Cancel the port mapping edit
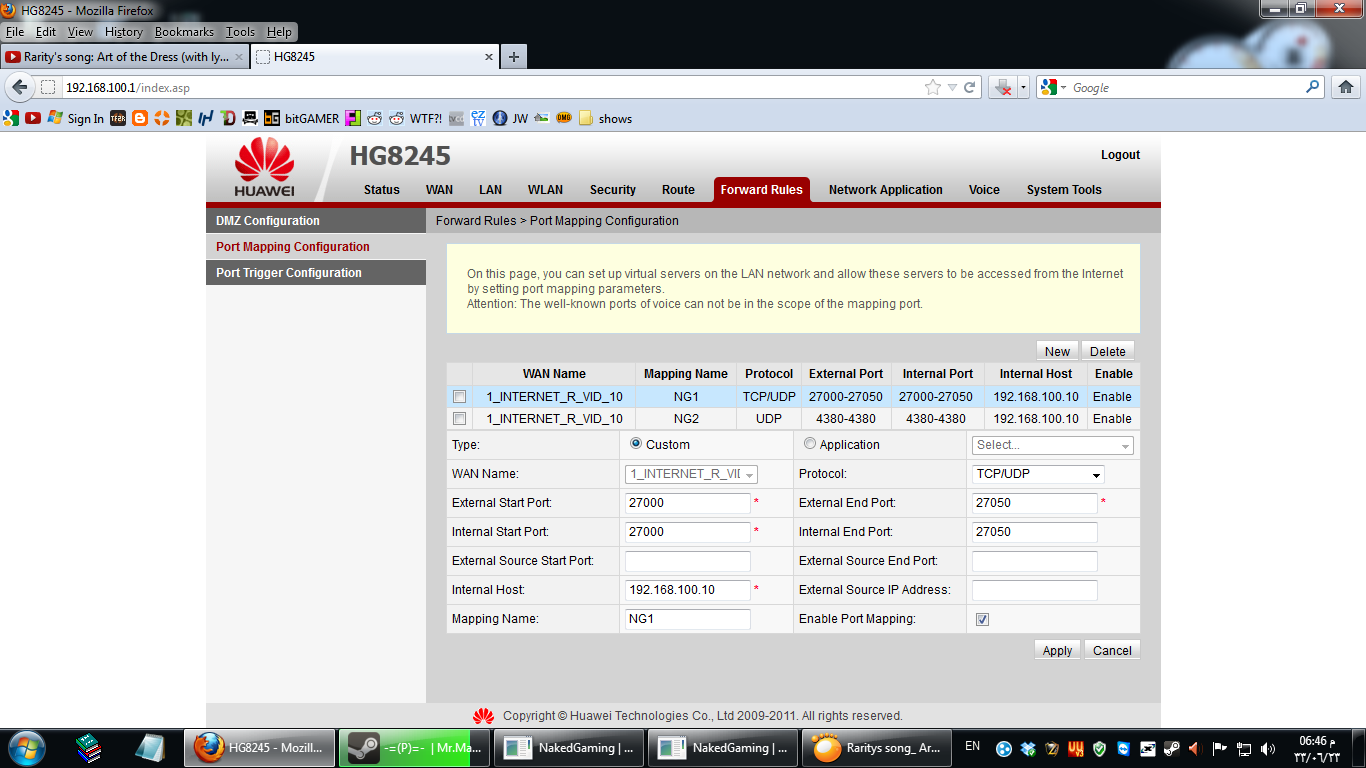The height and width of the screenshot is (768, 1366). tap(1112, 650)
